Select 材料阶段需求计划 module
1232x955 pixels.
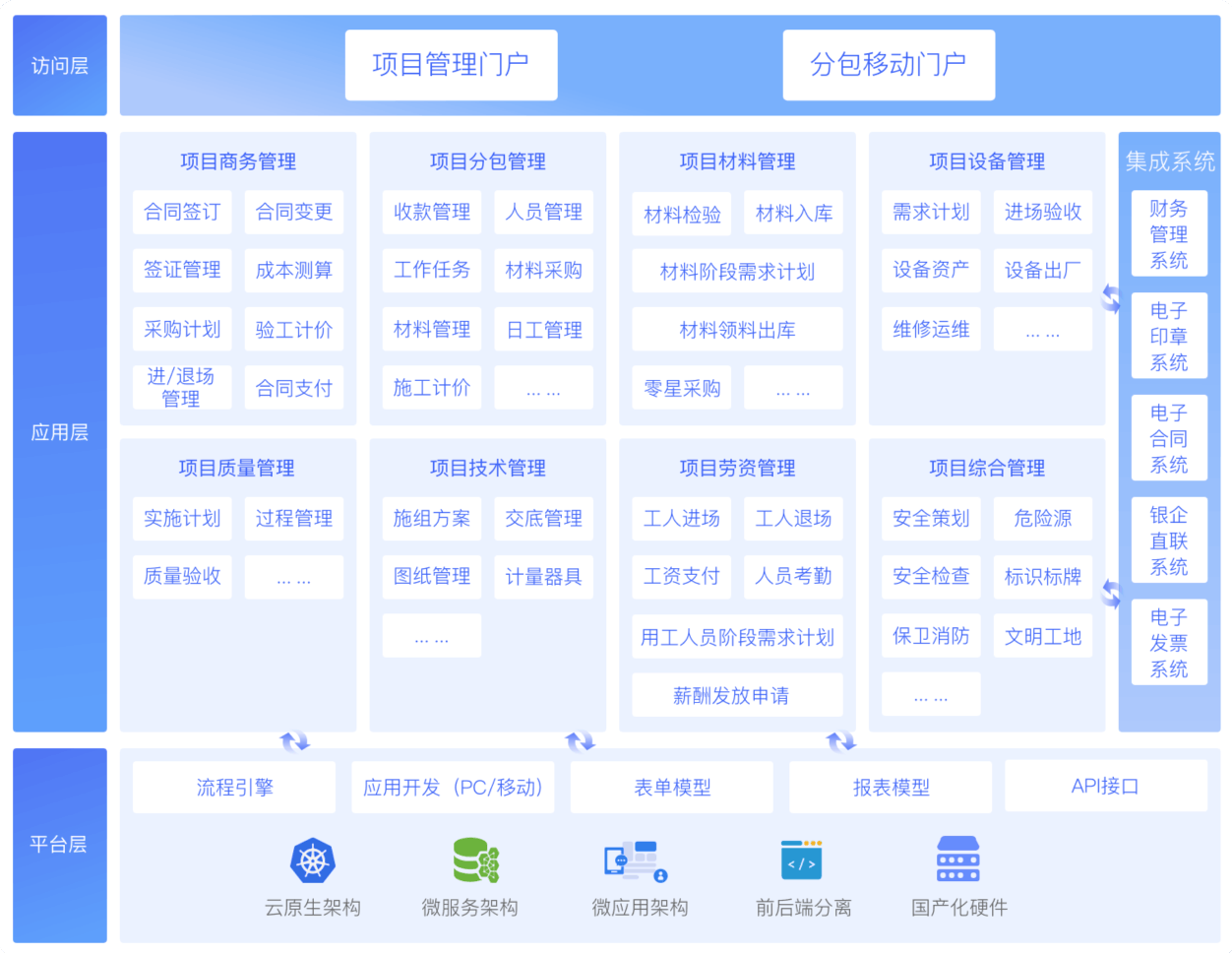[738, 272]
